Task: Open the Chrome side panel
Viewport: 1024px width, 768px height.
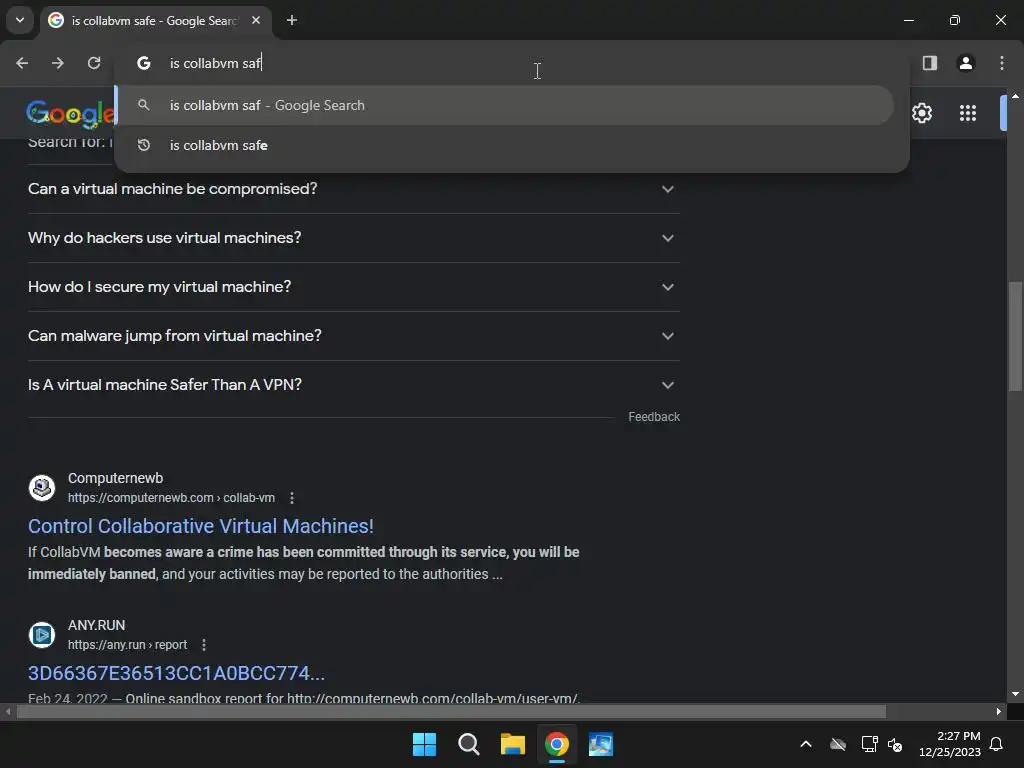Action: click(929, 63)
